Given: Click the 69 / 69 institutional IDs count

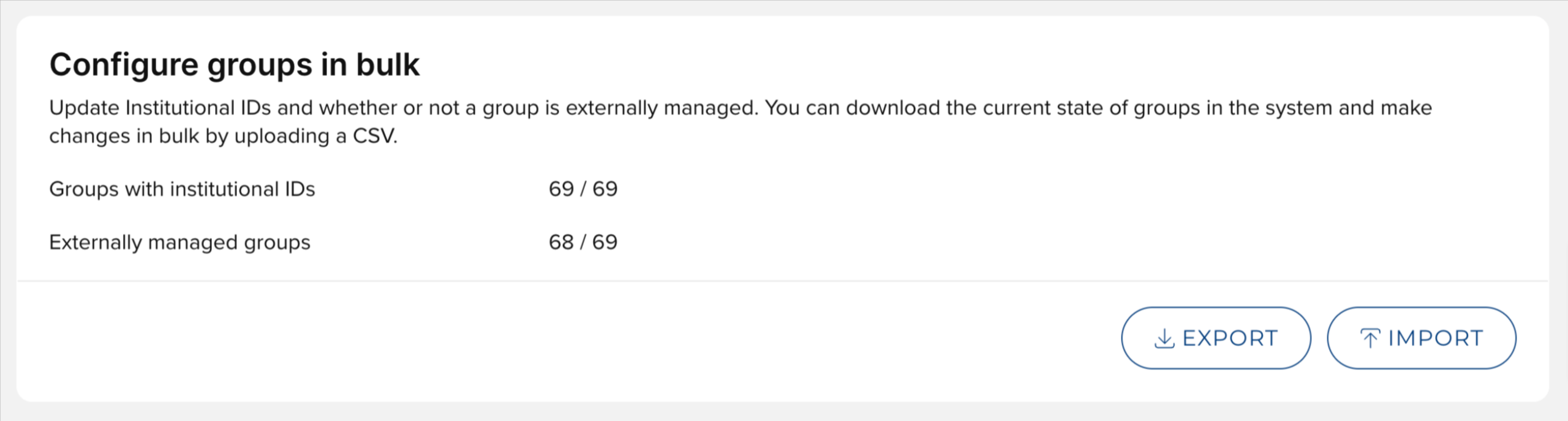Looking at the screenshot, I should tap(582, 189).
